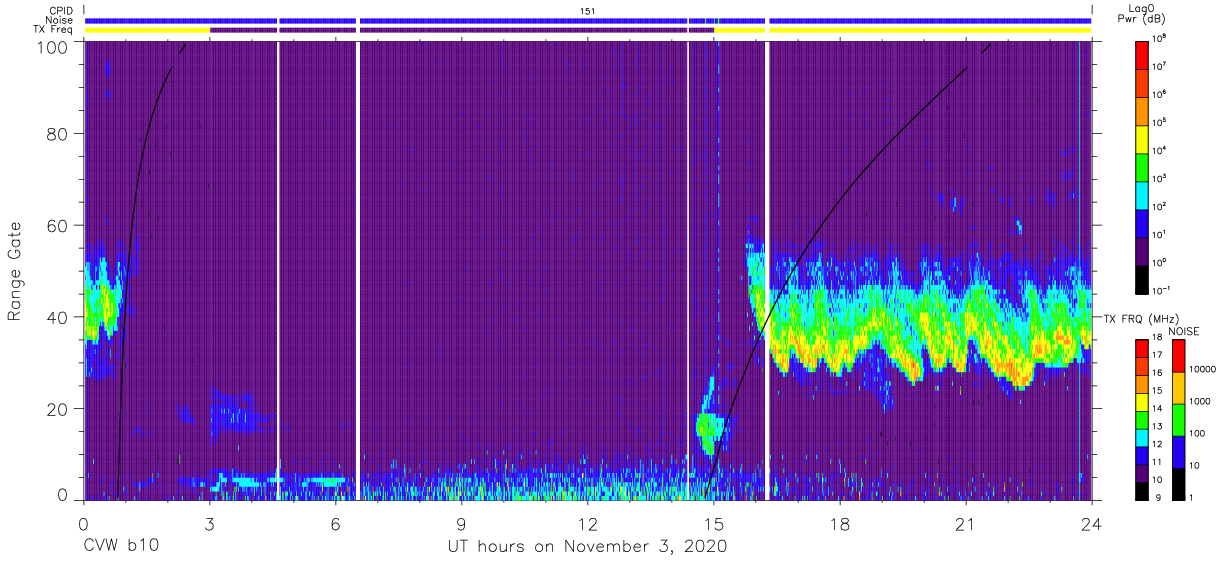Image resolution: width=1228 pixels, height=567 pixels.
Task: Click the '12' tick on the UT hours axis
Action: click(588, 523)
